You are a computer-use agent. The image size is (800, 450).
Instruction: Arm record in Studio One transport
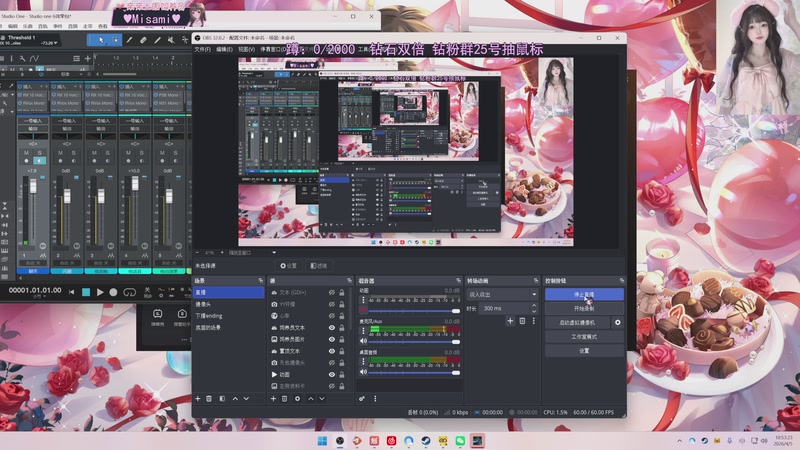[113, 292]
